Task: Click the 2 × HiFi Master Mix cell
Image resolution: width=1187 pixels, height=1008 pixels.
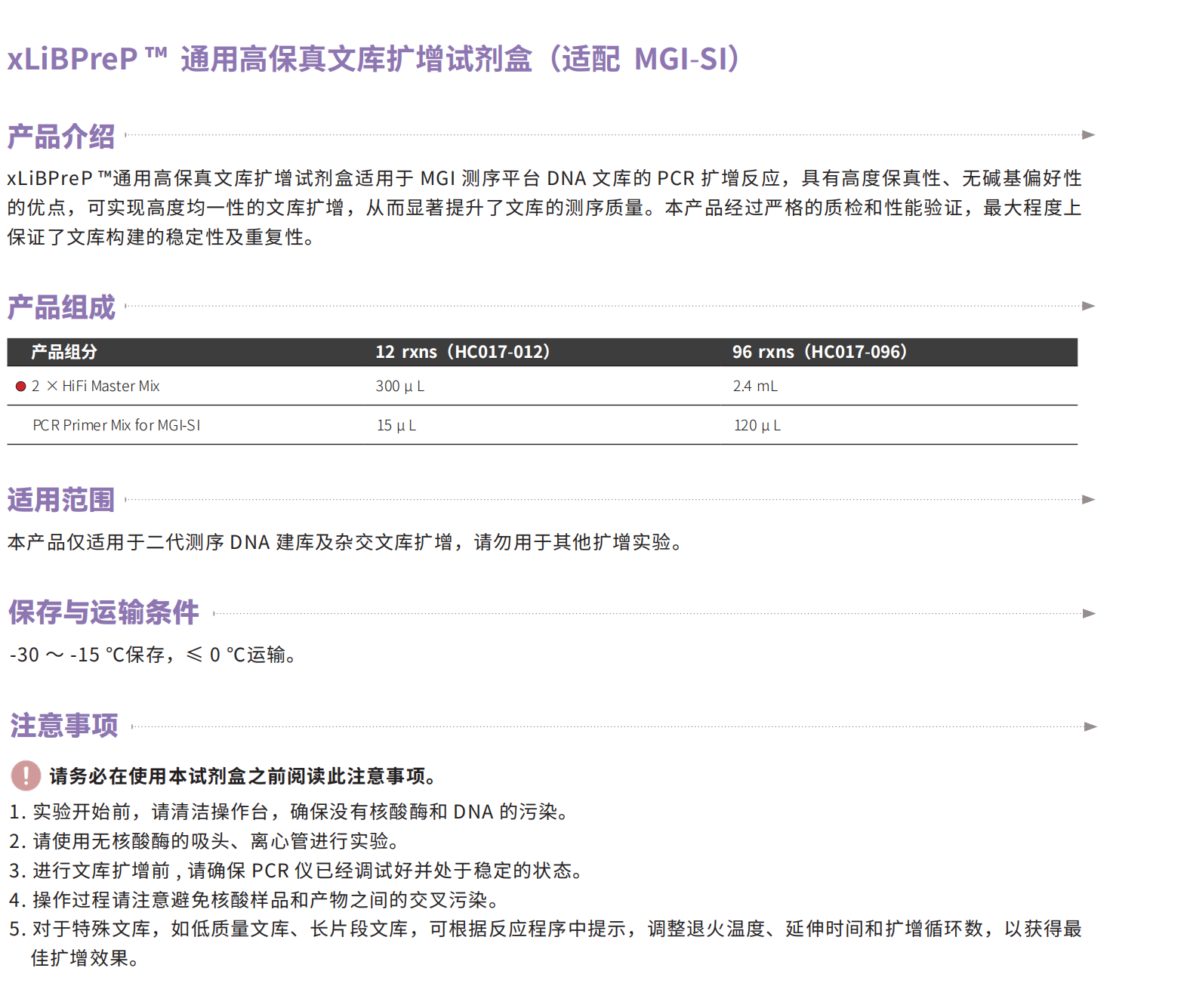Action: (95, 386)
